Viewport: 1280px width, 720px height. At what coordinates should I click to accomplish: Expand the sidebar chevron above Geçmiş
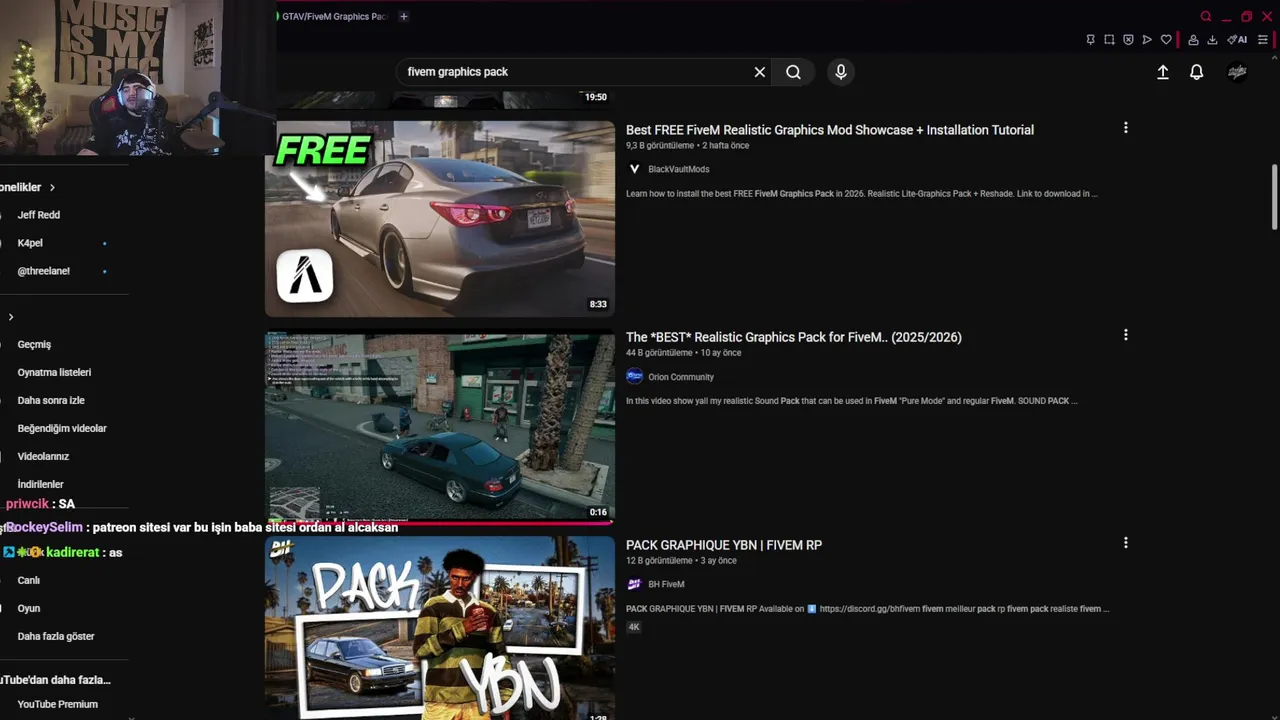click(x=11, y=317)
